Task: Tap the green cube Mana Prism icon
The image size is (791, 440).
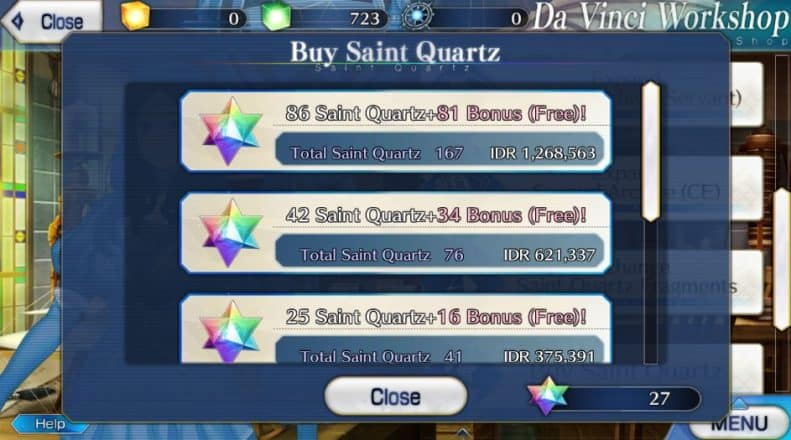Action: [x=276, y=16]
